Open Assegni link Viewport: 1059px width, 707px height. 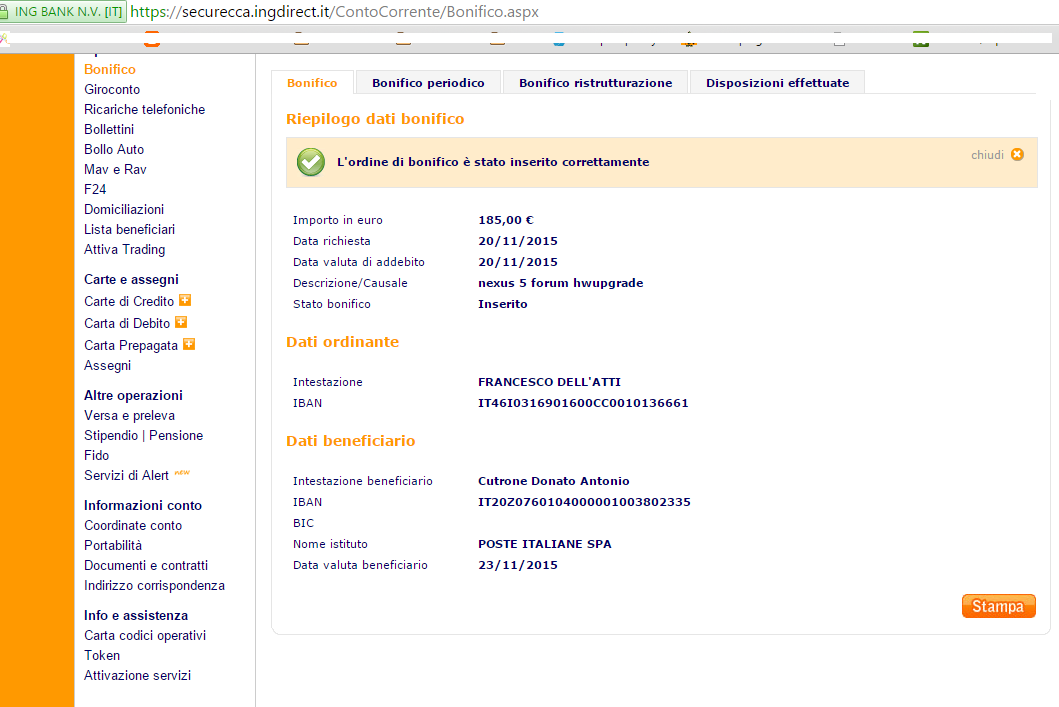pyautogui.click(x=107, y=365)
